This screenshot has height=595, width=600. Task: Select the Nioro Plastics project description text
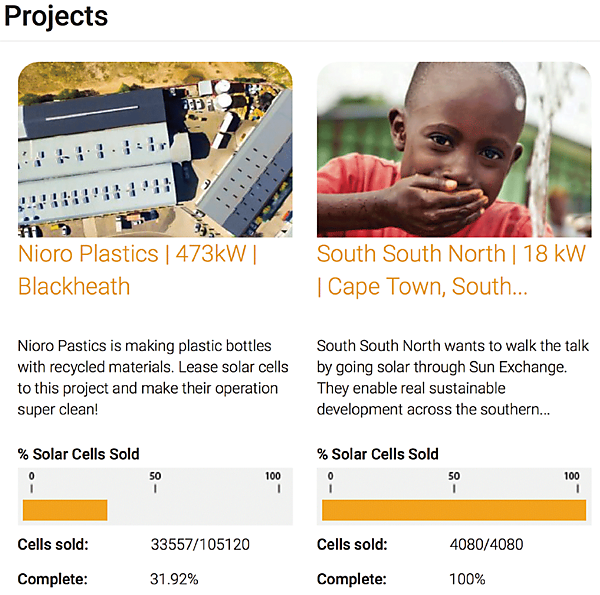point(148,377)
